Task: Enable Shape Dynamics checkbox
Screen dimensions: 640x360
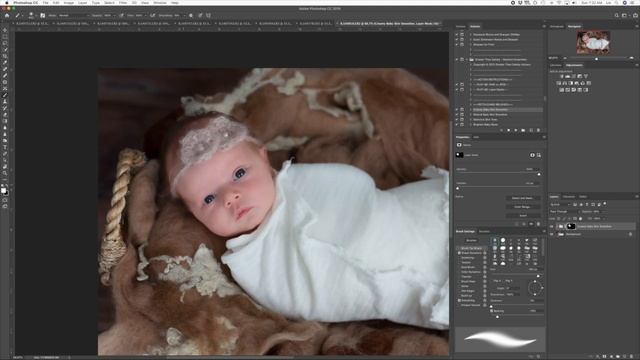Action: tap(459, 253)
